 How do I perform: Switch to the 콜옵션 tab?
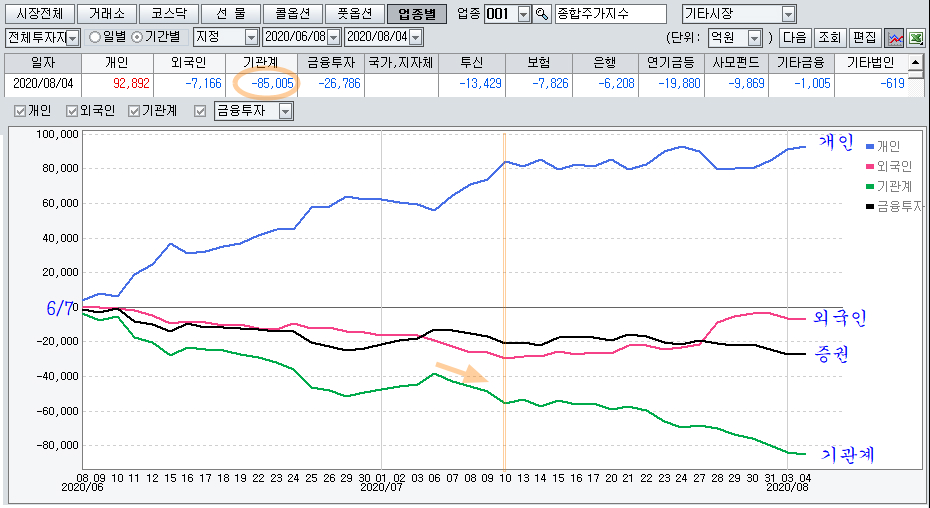(291, 14)
